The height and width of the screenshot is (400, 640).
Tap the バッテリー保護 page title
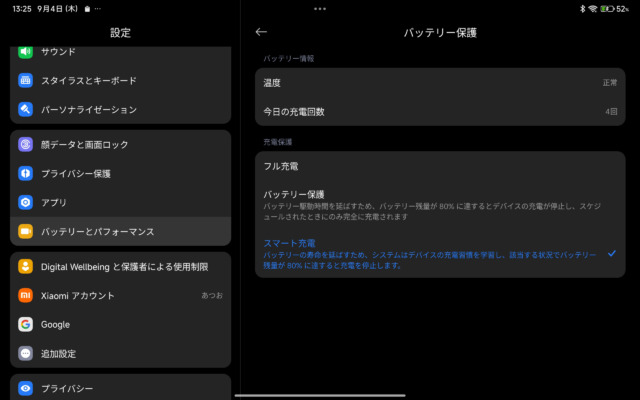[440, 33]
